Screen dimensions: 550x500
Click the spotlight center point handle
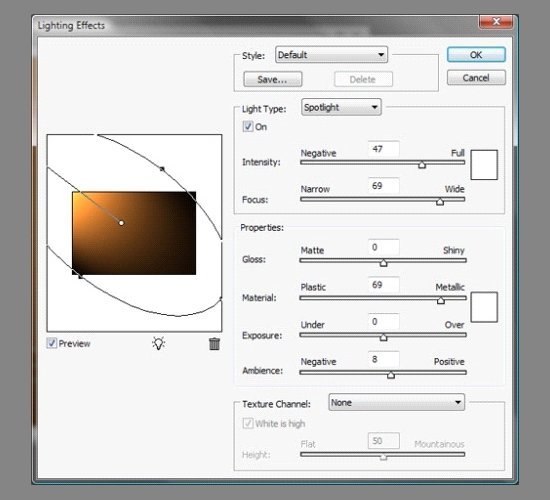point(121,223)
